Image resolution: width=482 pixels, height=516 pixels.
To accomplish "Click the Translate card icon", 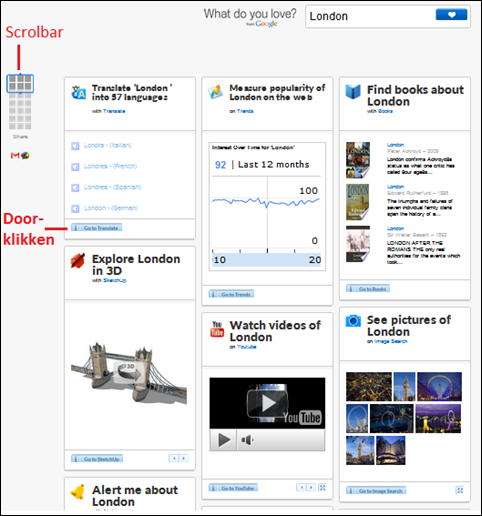I will tap(79, 92).
